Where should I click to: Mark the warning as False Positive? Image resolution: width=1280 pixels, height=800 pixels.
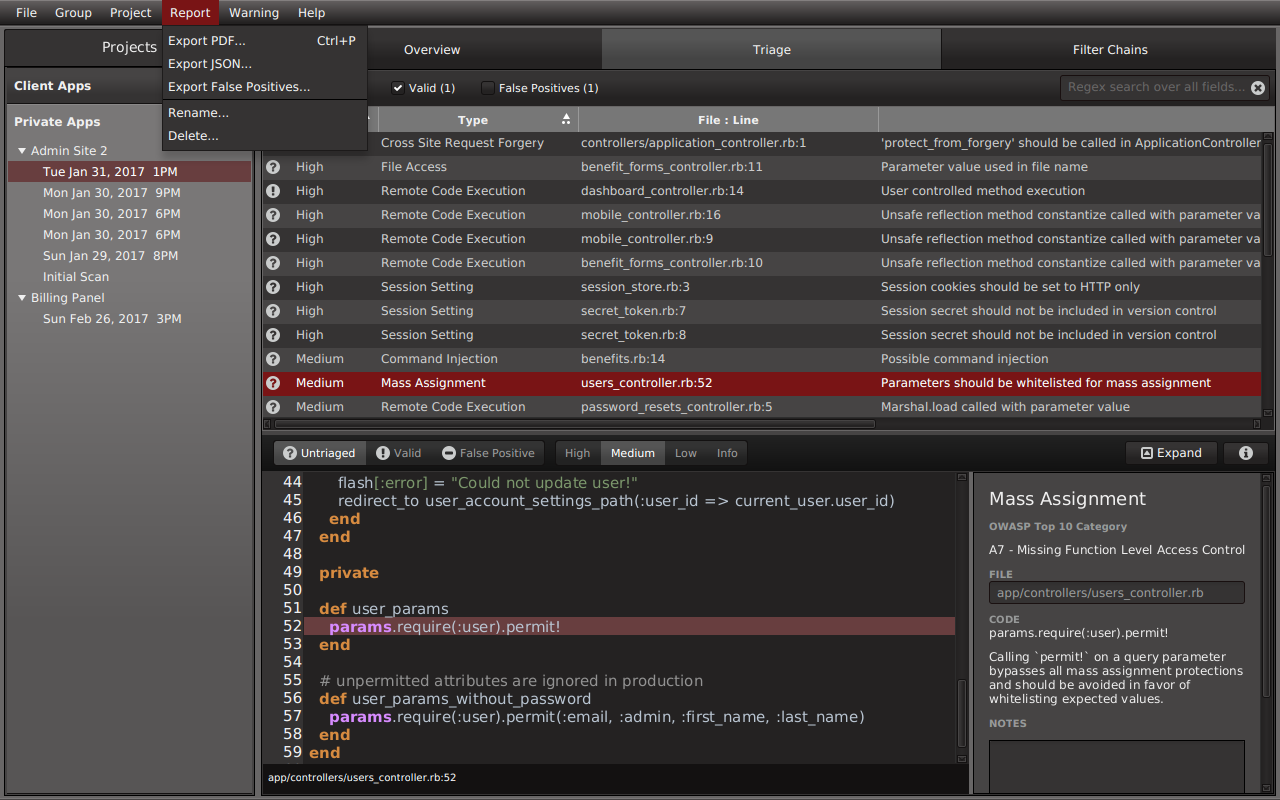pyautogui.click(x=488, y=453)
